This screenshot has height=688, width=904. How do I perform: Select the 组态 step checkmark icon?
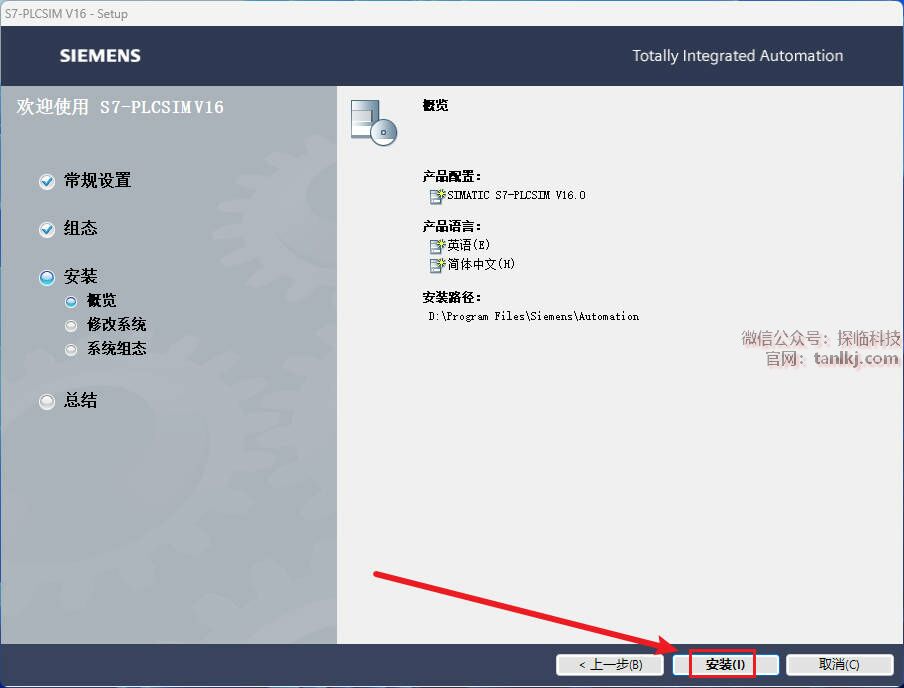click(47, 230)
